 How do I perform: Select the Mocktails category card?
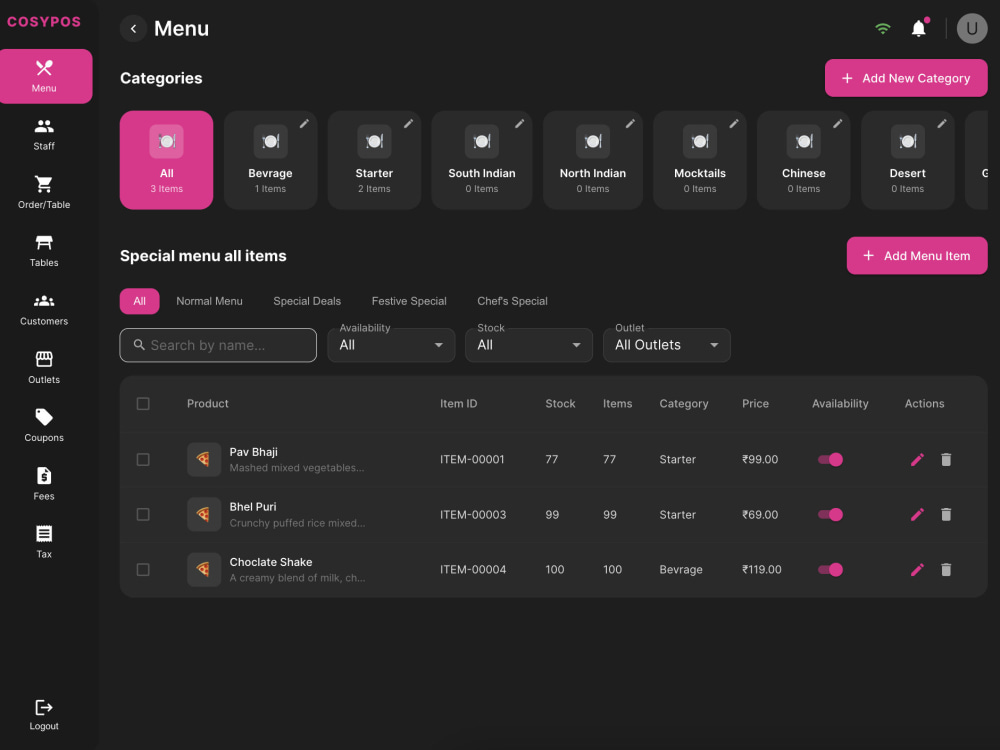click(x=700, y=160)
